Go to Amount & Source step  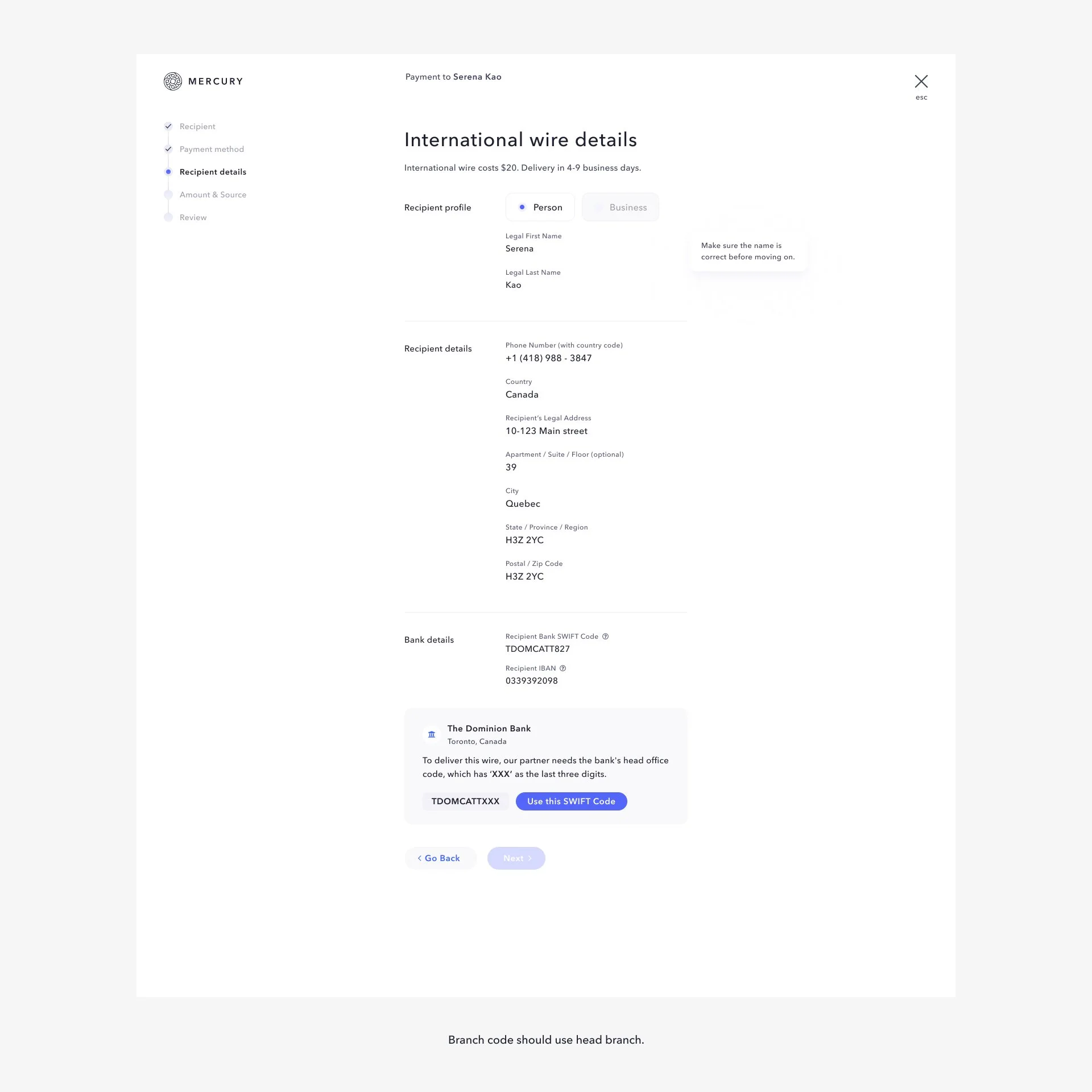tap(213, 195)
